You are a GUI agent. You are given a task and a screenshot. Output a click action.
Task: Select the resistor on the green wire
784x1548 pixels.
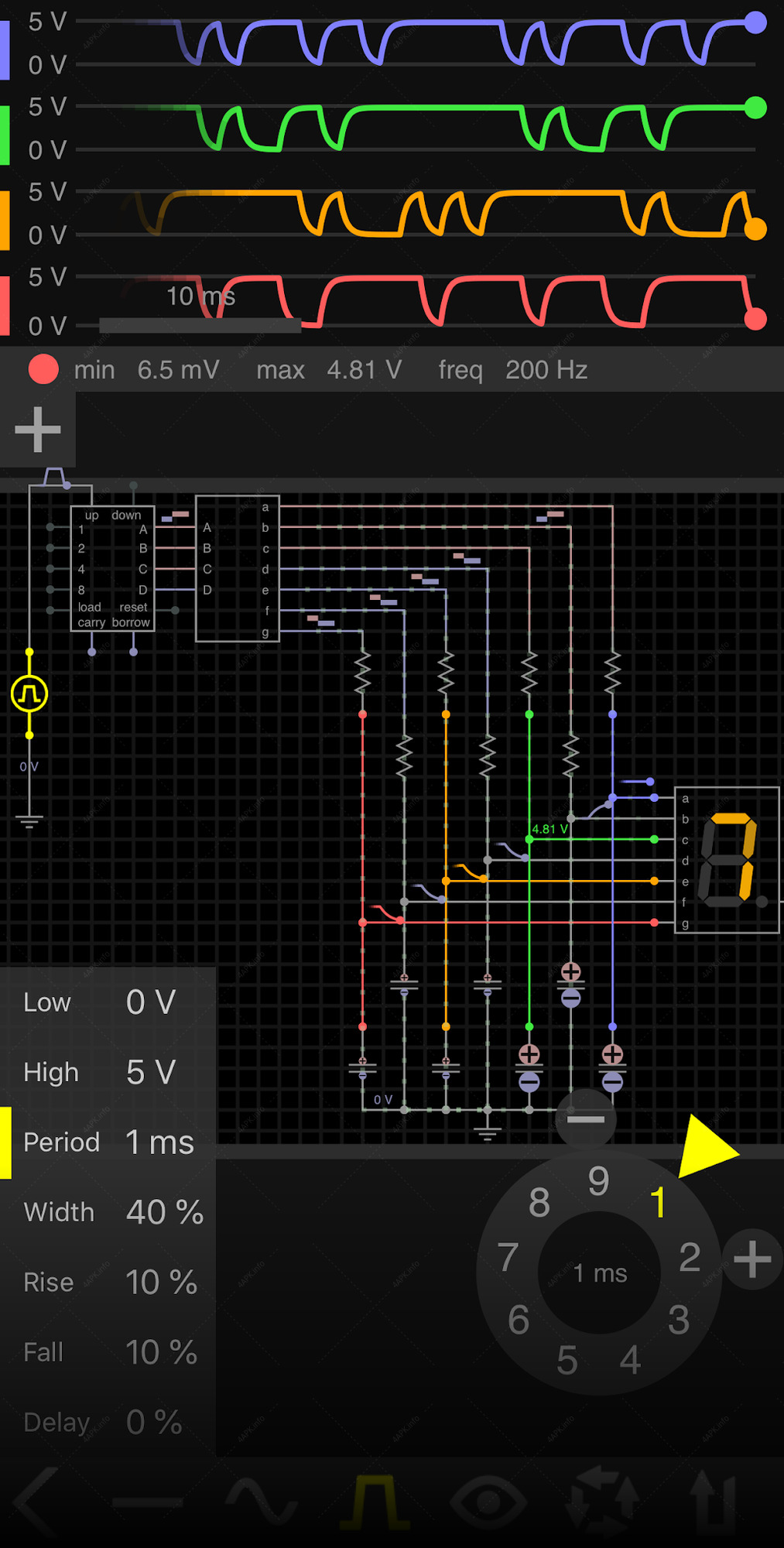[529, 673]
